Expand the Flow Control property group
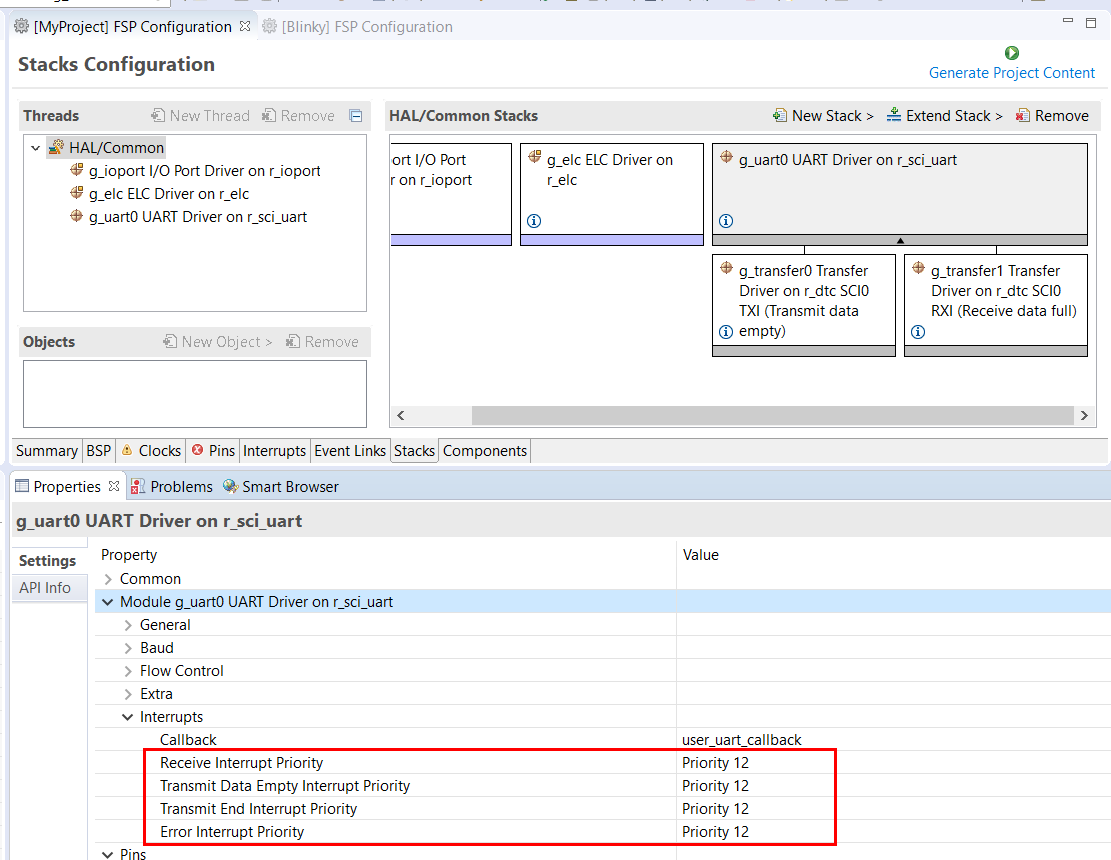The image size is (1111, 860). pyautogui.click(x=128, y=671)
